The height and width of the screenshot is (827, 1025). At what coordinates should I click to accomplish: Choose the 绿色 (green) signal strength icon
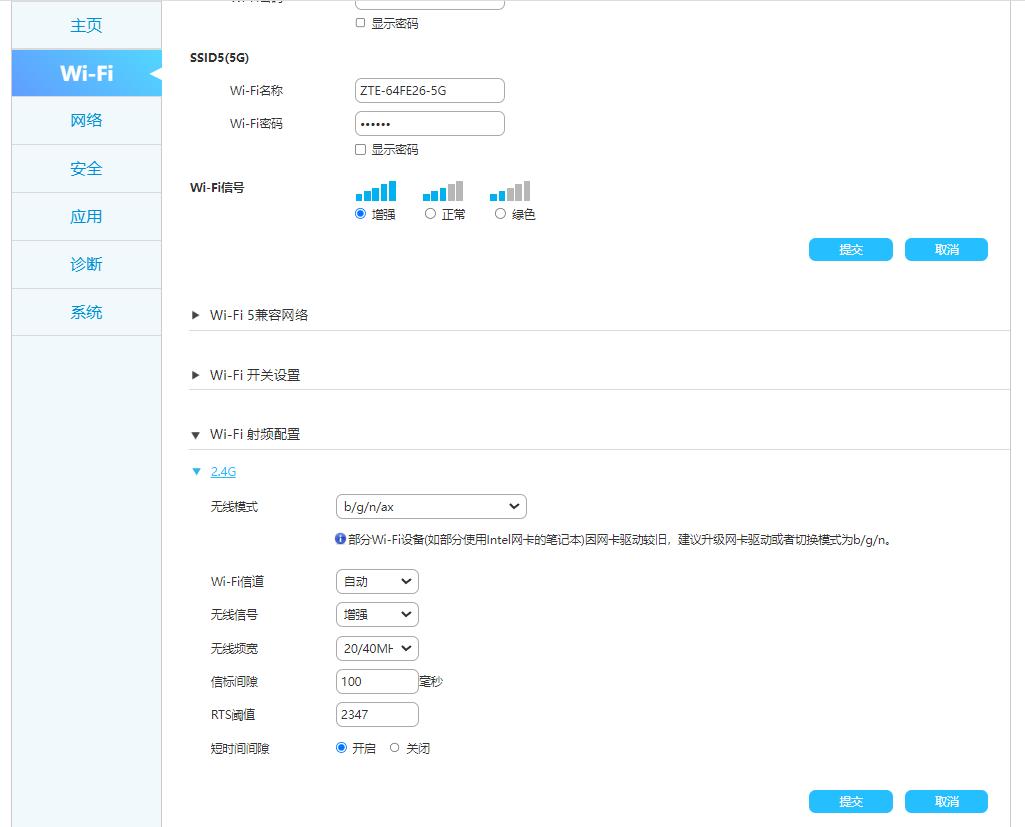510,191
